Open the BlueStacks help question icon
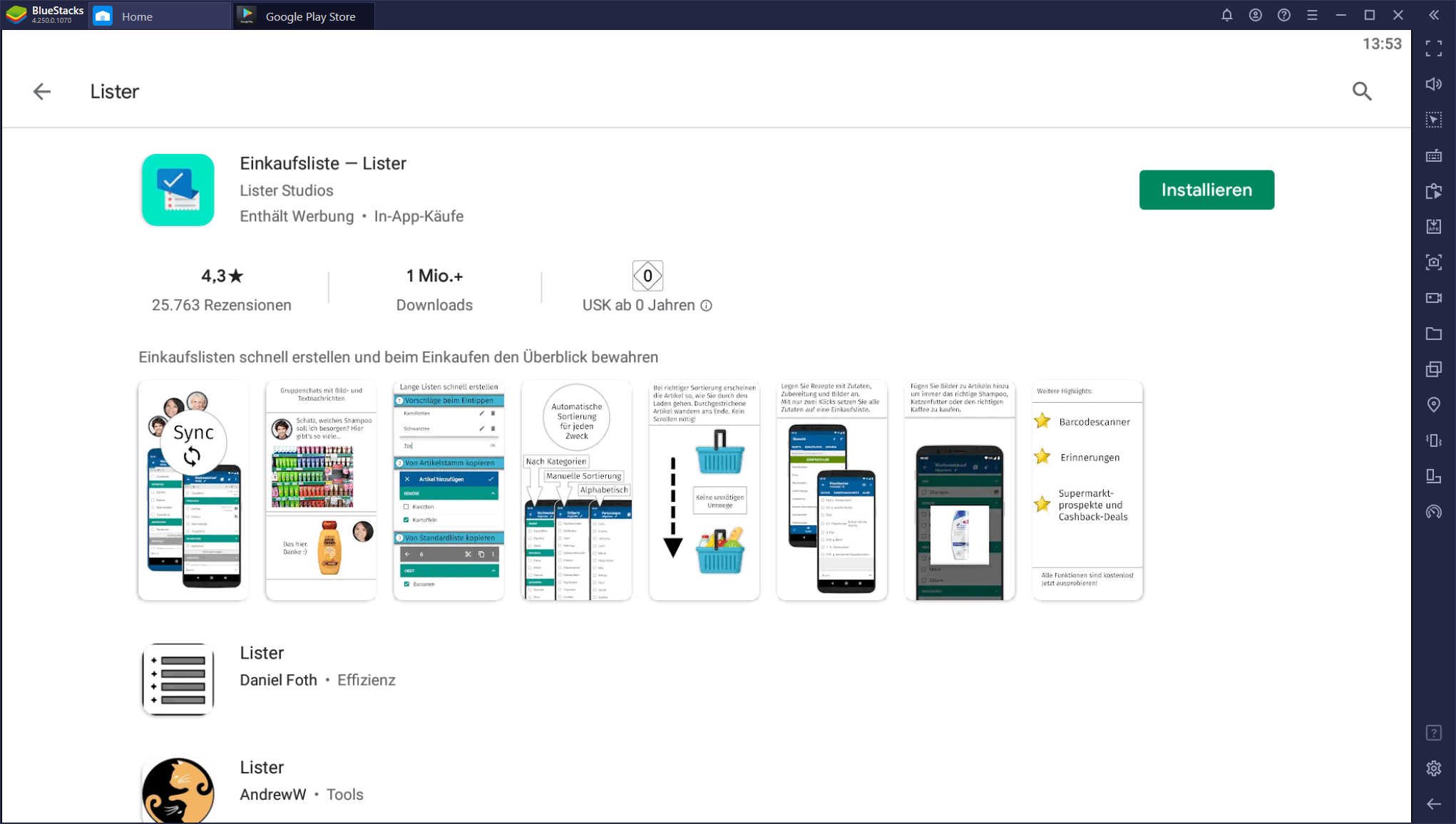Image resolution: width=1456 pixels, height=824 pixels. pyautogui.click(x=1283, y=15)
